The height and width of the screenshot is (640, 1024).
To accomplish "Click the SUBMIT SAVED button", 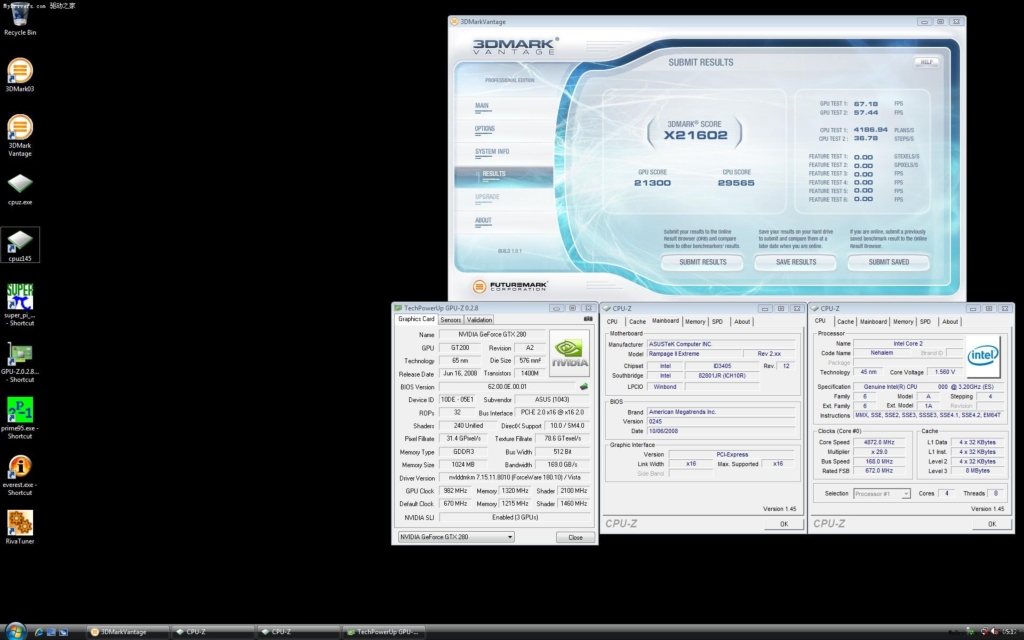I will tap(889, 262).
